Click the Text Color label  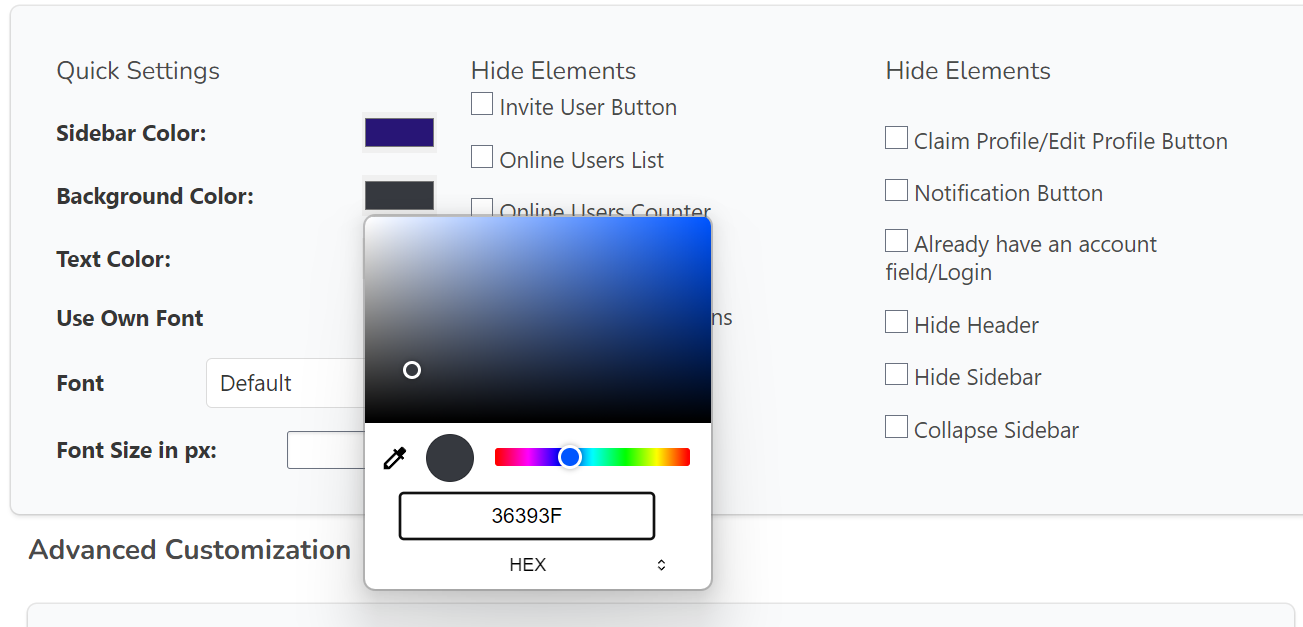point(114,259)
